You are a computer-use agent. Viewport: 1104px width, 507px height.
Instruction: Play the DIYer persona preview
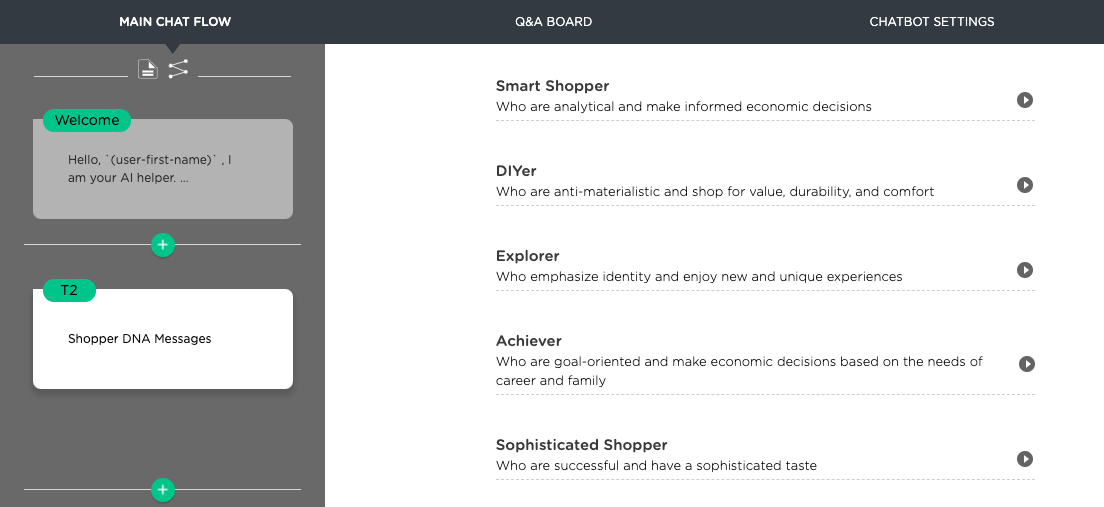[1024, 184]
